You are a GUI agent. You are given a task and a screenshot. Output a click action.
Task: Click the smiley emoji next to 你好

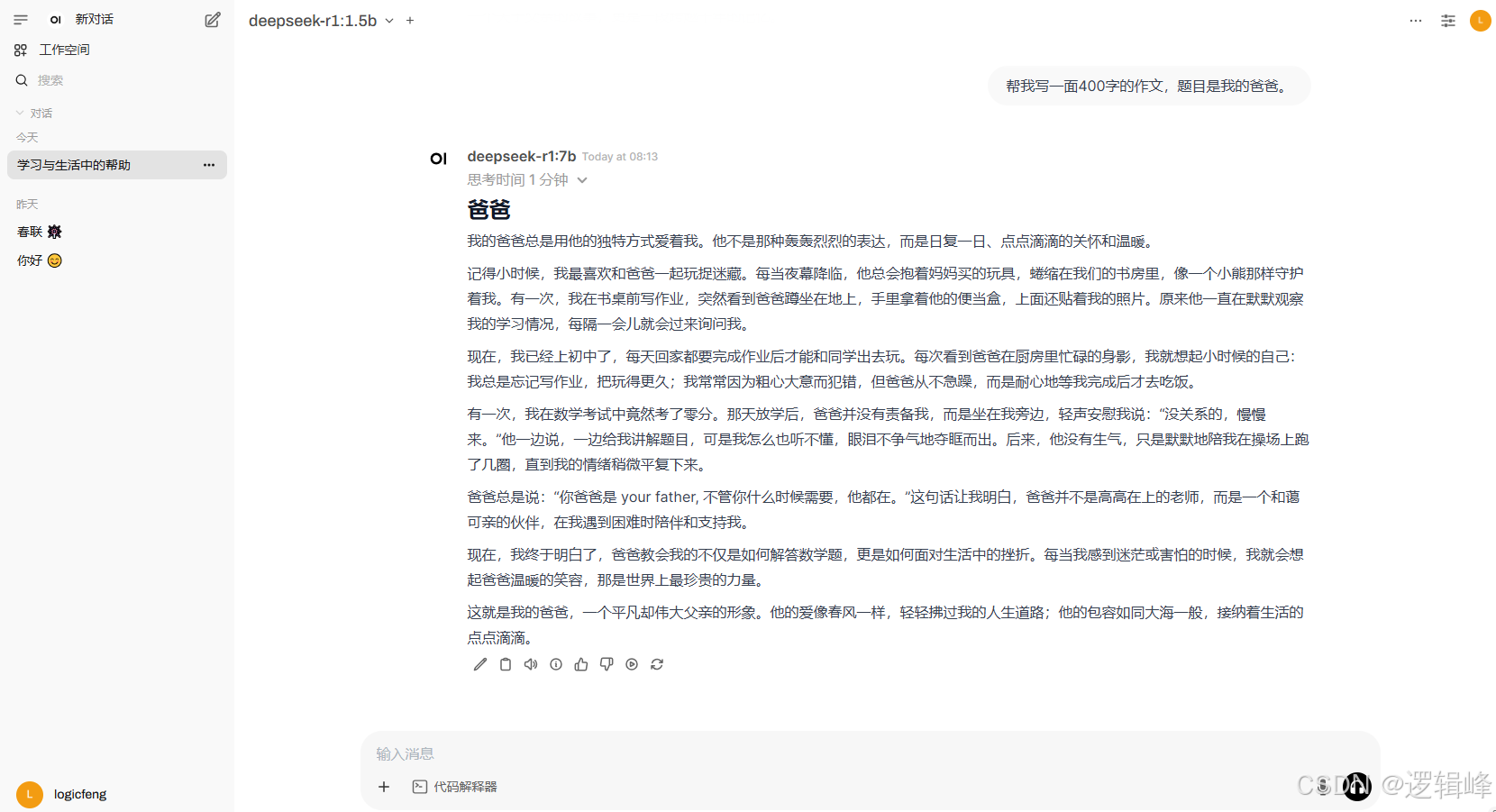click(55, 260)
